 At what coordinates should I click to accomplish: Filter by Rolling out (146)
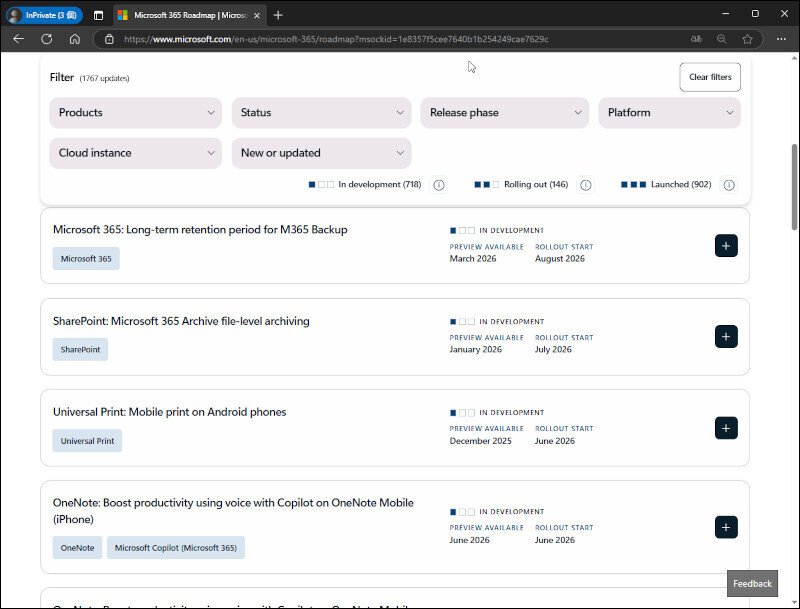(x=521, y=185)
